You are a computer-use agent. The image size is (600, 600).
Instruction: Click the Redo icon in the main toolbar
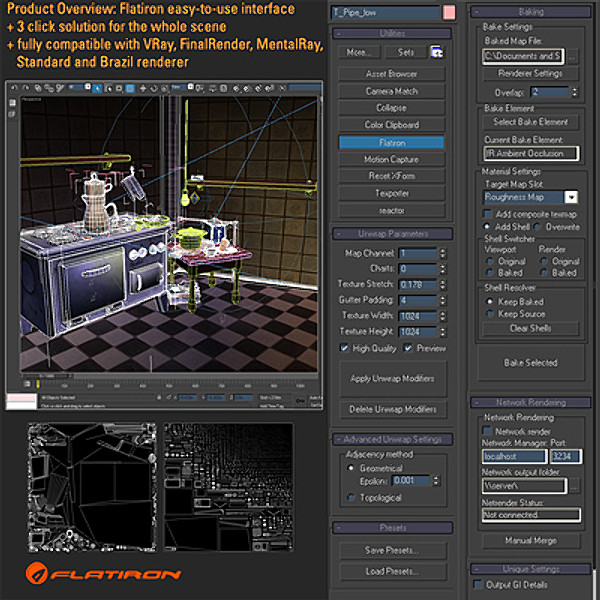pyautogui.click(x=26, y=88)
